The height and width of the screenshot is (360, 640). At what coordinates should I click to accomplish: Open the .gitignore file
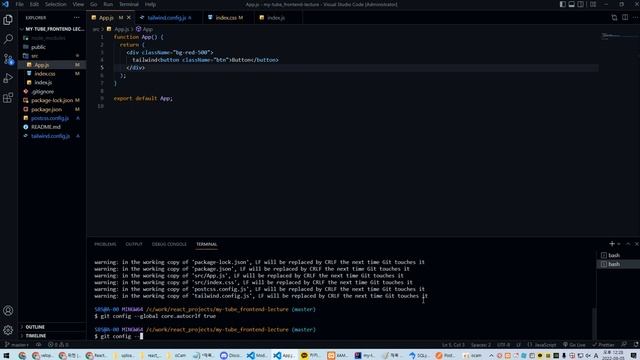click(x=42, y=92)
